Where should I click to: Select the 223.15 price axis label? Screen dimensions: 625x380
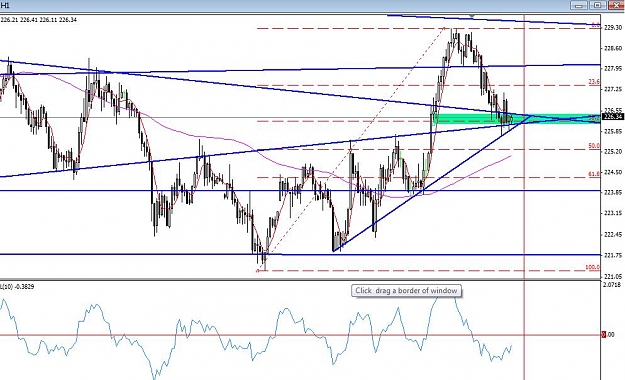click(x=613, y=213)
